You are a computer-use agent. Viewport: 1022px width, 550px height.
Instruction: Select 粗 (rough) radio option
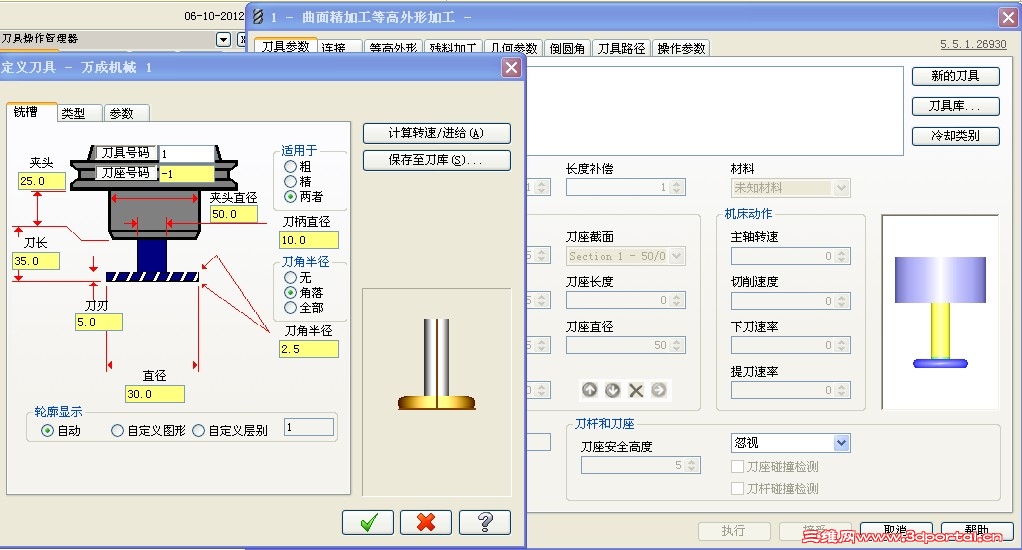(x=290, y=166)
